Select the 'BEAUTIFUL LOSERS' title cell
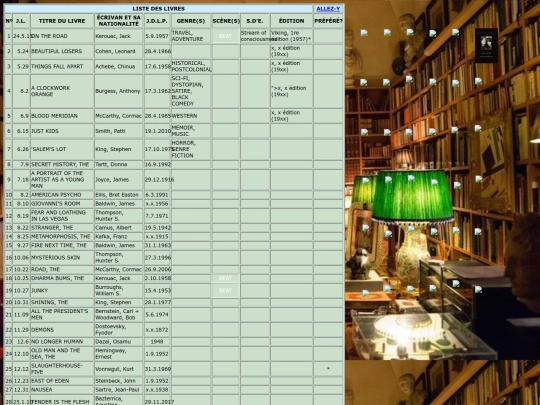This screenshot has width=540, height=405. point(62,51)
